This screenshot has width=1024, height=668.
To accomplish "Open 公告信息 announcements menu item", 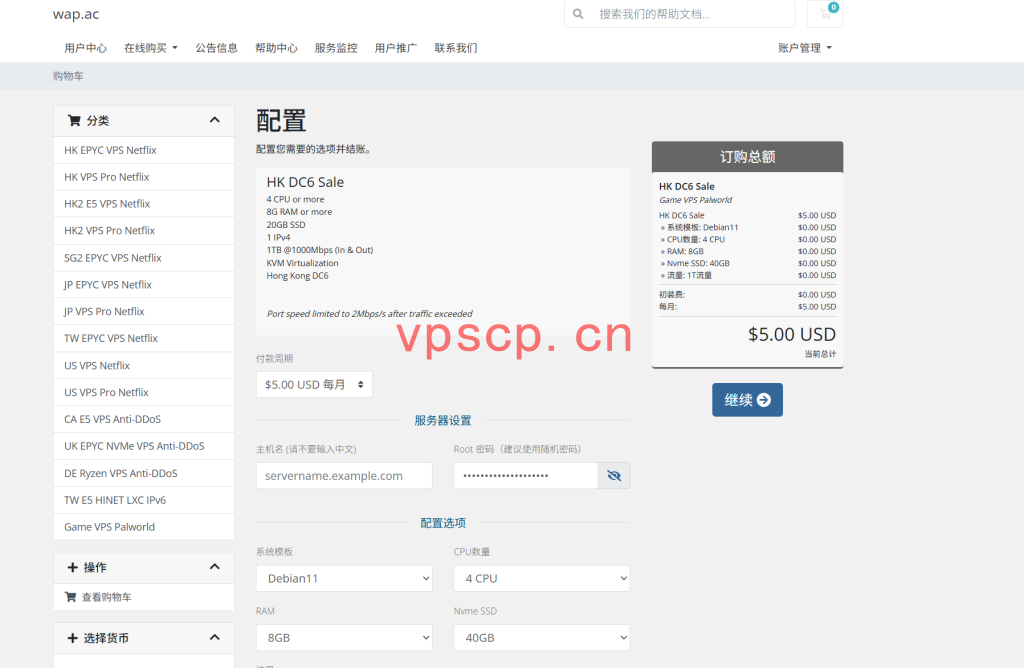I will point(216,48).
